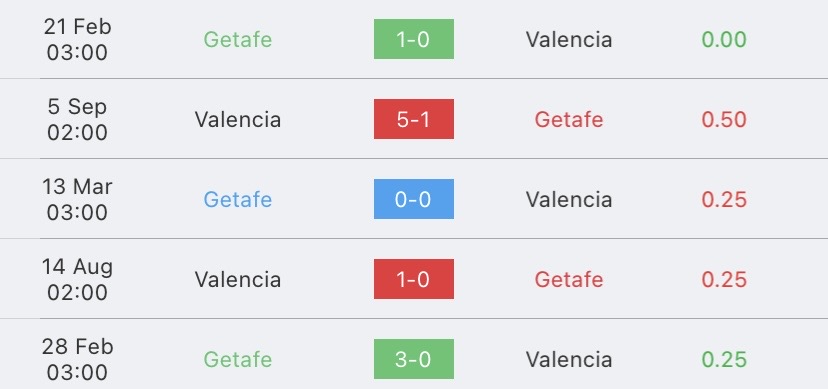Select Valencia in the 13 Mar match
Screen dimensions: 828x389
[x=569, y=200]
